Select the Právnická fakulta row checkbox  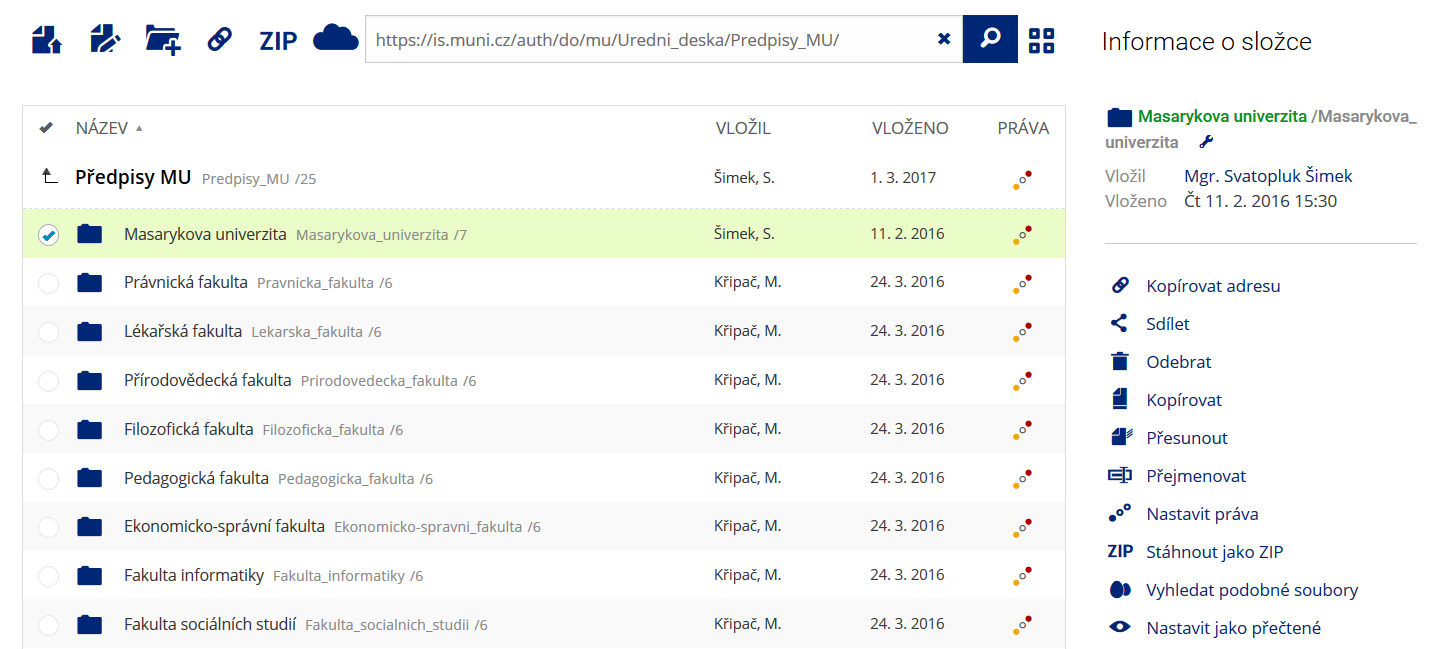(x=48, y=284)
